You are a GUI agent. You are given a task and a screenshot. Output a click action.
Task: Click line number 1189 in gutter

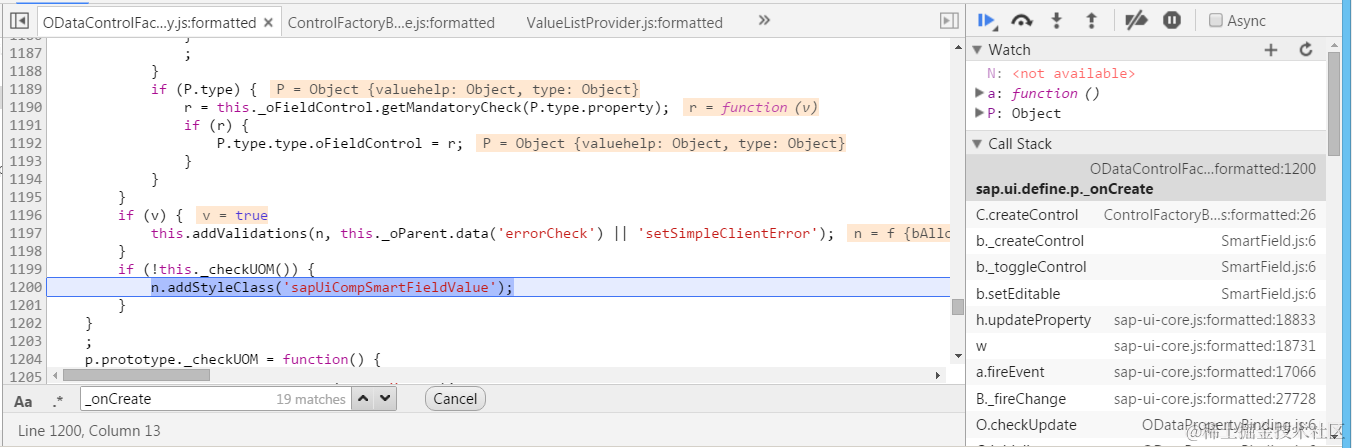(25, 89)
